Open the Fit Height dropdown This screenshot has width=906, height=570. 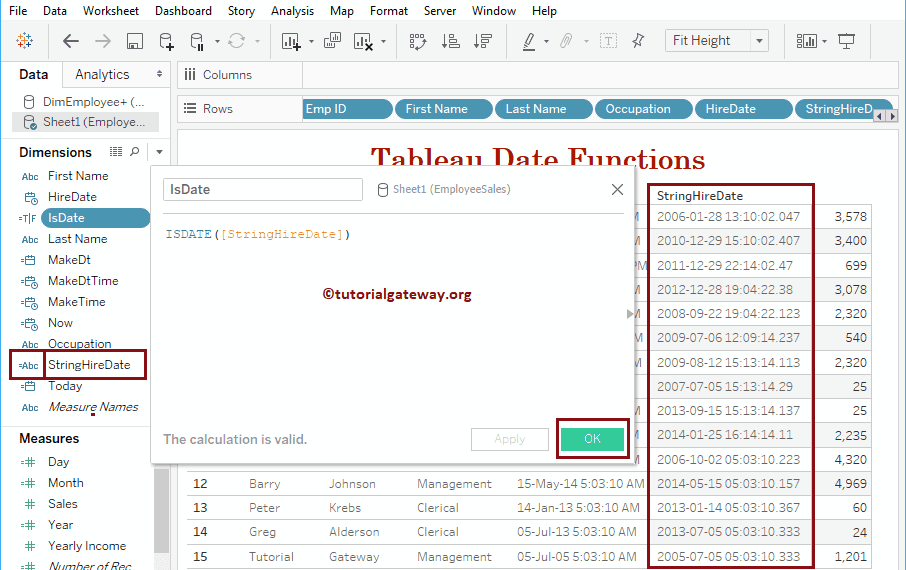pyautogui.click(x=759, y=41)
